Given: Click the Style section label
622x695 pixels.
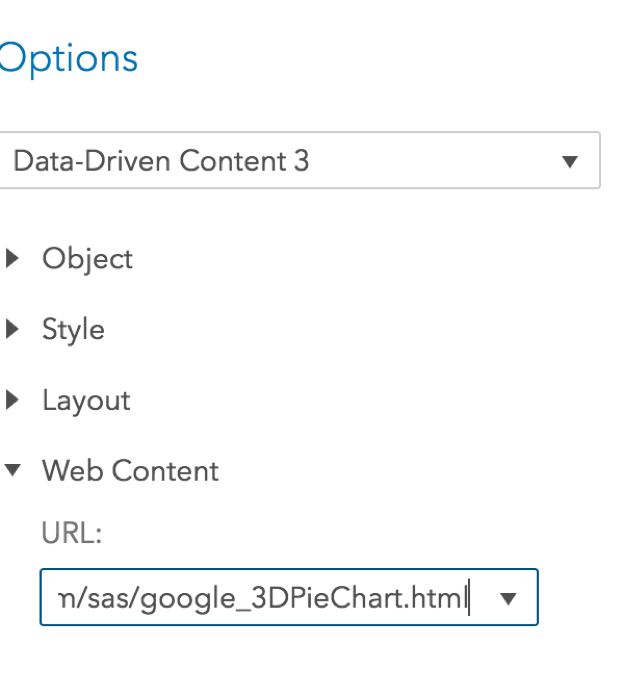Looking at the screenshot, I should pos(73,330).
